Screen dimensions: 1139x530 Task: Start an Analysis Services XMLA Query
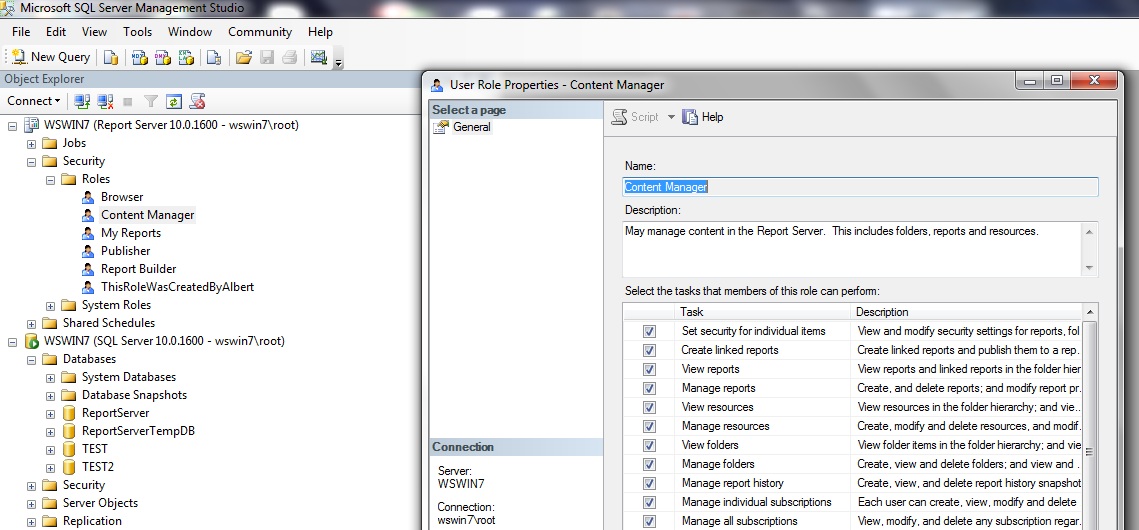(x=186, y=57)
